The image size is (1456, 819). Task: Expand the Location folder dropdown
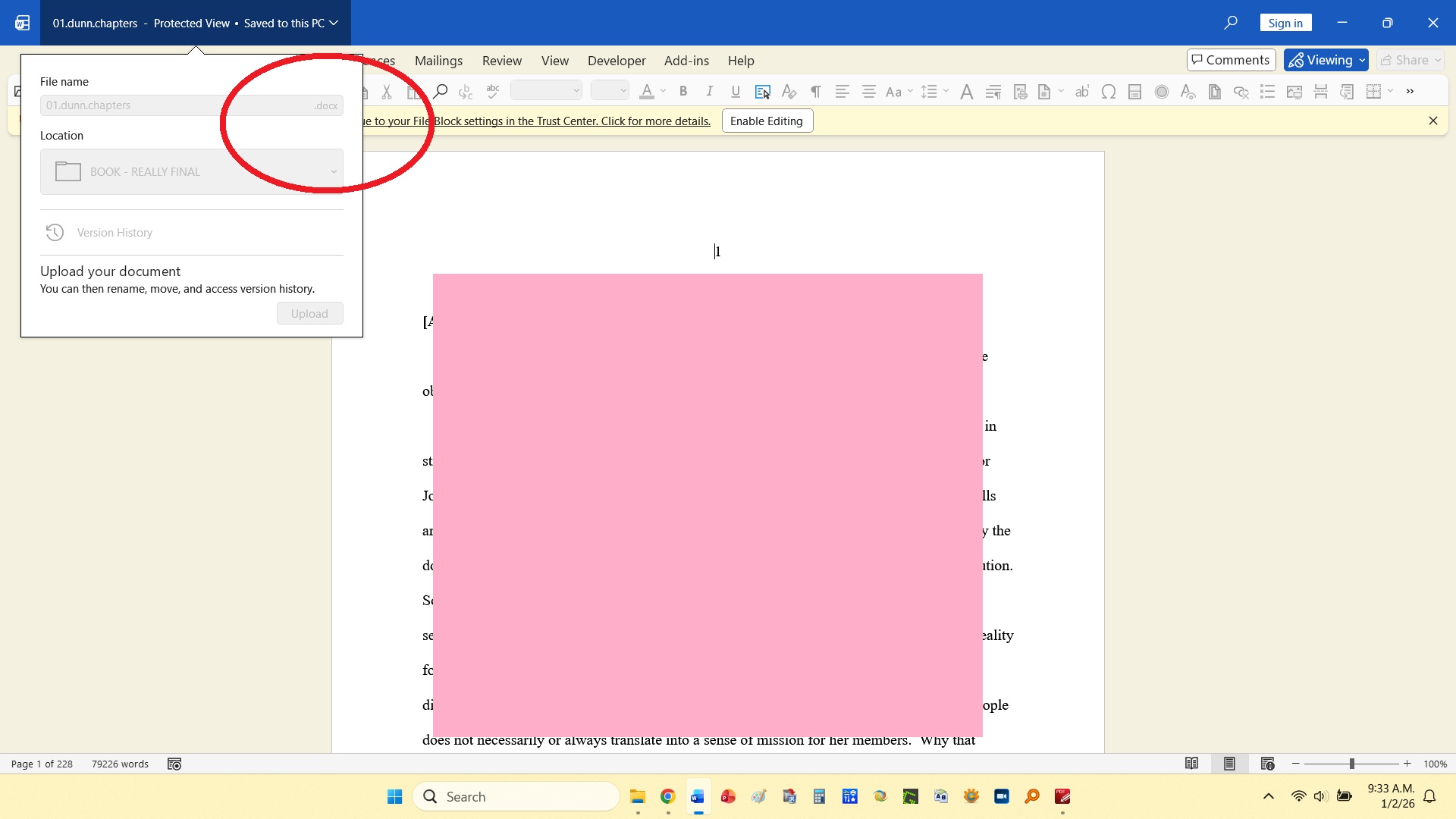coord(333,172)
